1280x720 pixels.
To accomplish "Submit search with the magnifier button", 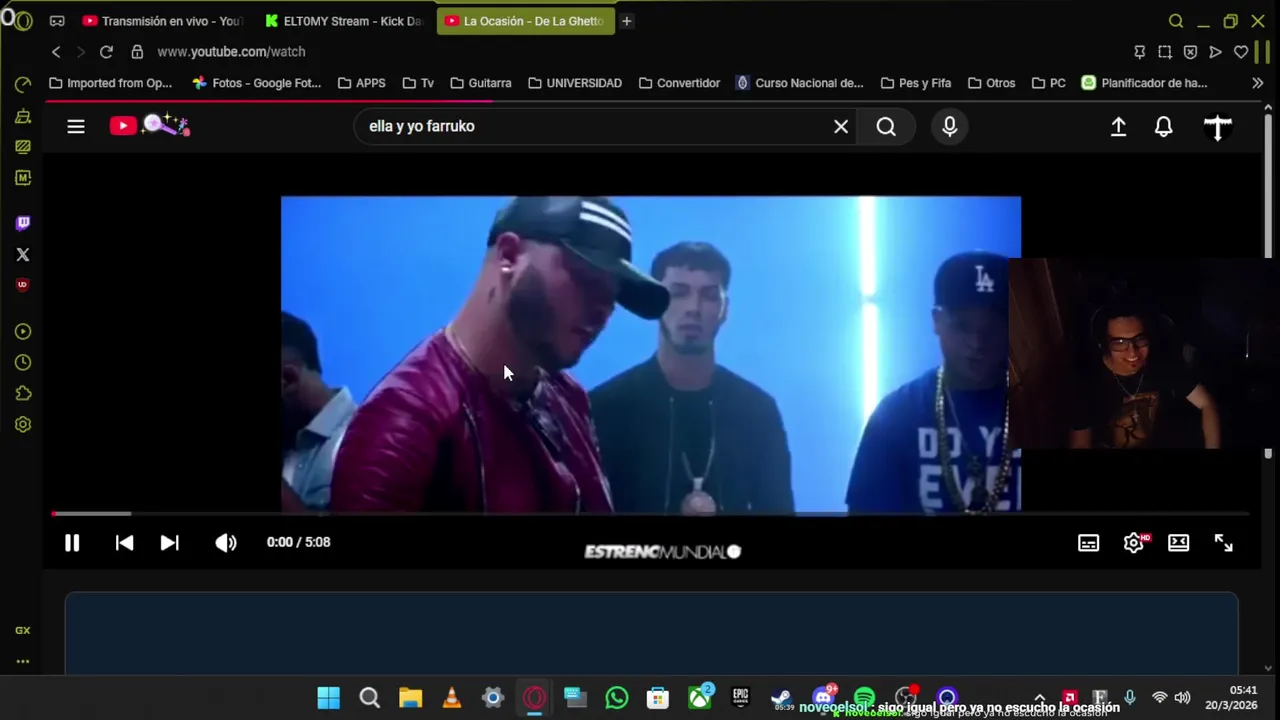I will [x=886, y=126].
